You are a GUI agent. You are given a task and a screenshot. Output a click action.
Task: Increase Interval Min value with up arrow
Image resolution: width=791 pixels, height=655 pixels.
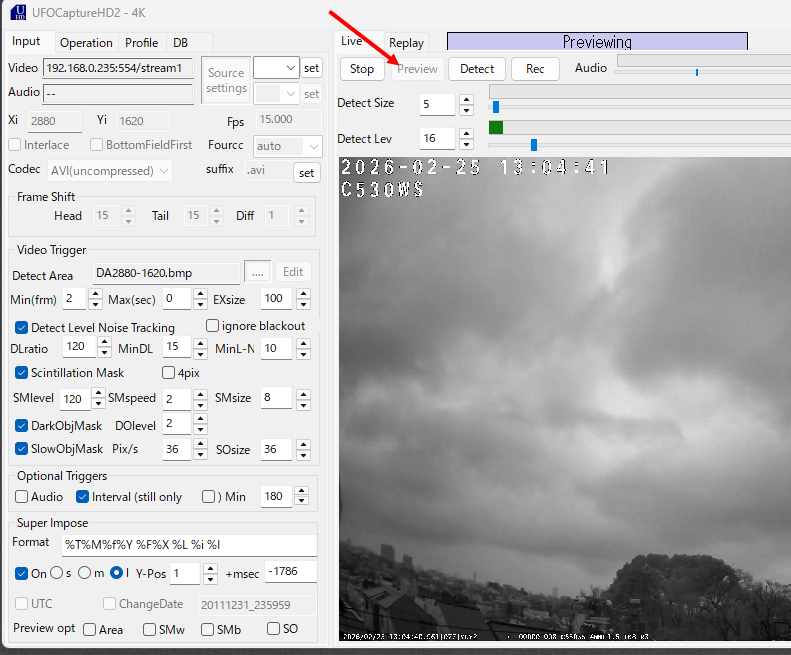(301, 491)
